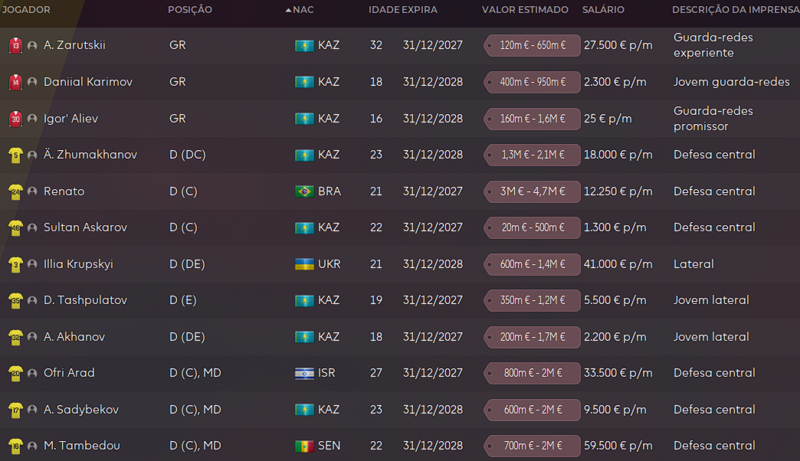Click D. Tashpulatov's name

(x=85, y=300)
